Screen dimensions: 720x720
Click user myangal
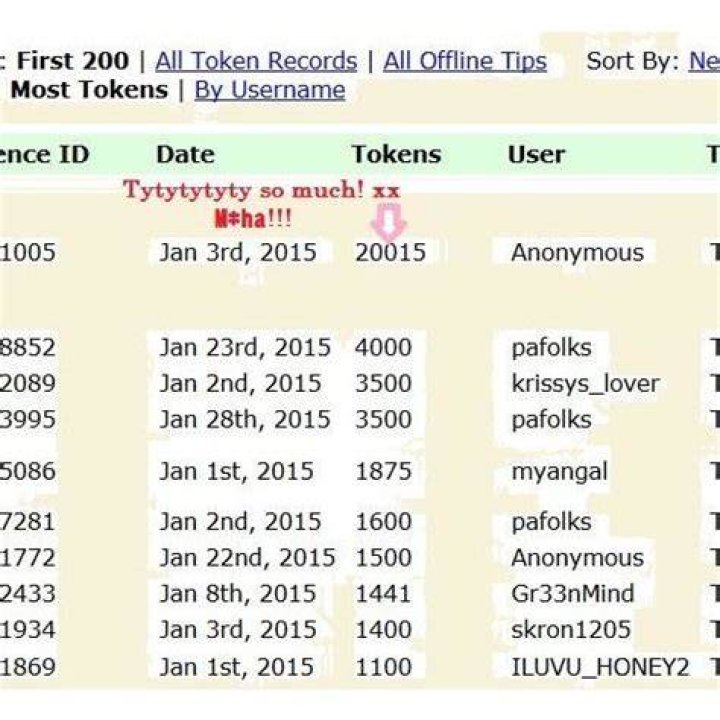tap(559, 472)
